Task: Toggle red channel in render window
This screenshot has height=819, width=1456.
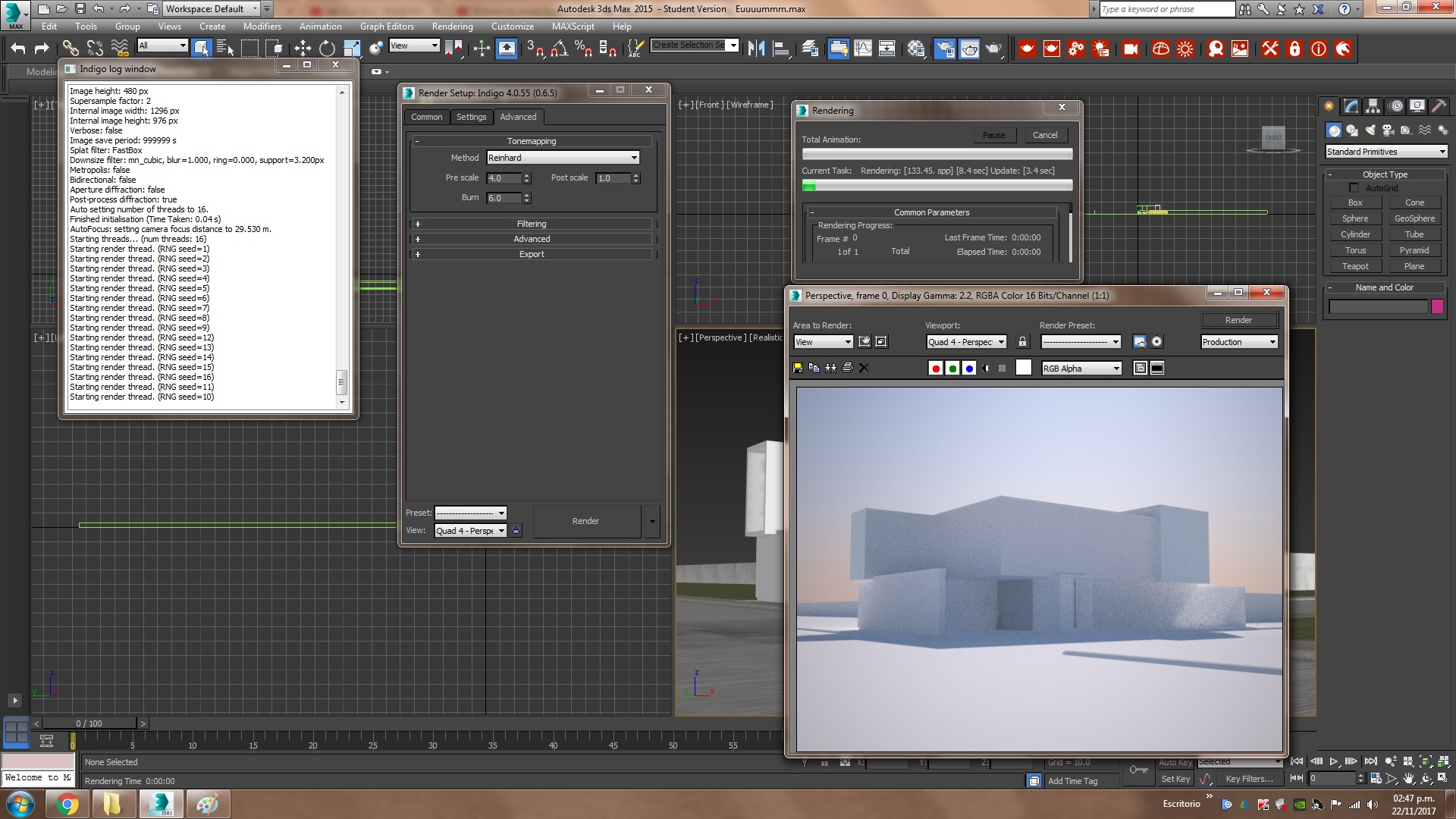Action: coord(936,369)
